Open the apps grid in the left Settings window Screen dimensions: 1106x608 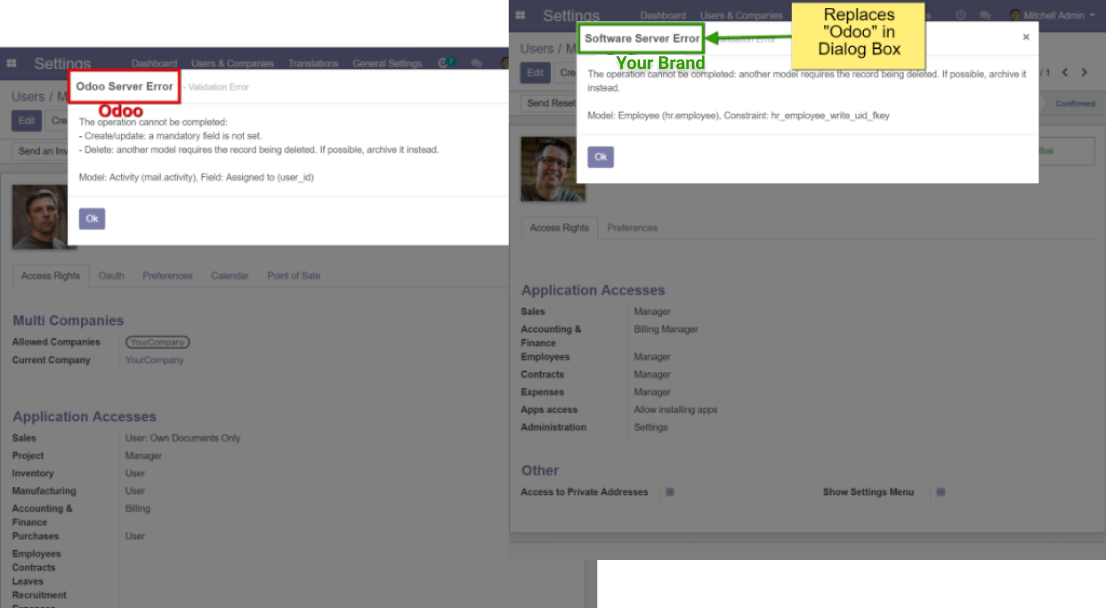click(x=11, y=63)
